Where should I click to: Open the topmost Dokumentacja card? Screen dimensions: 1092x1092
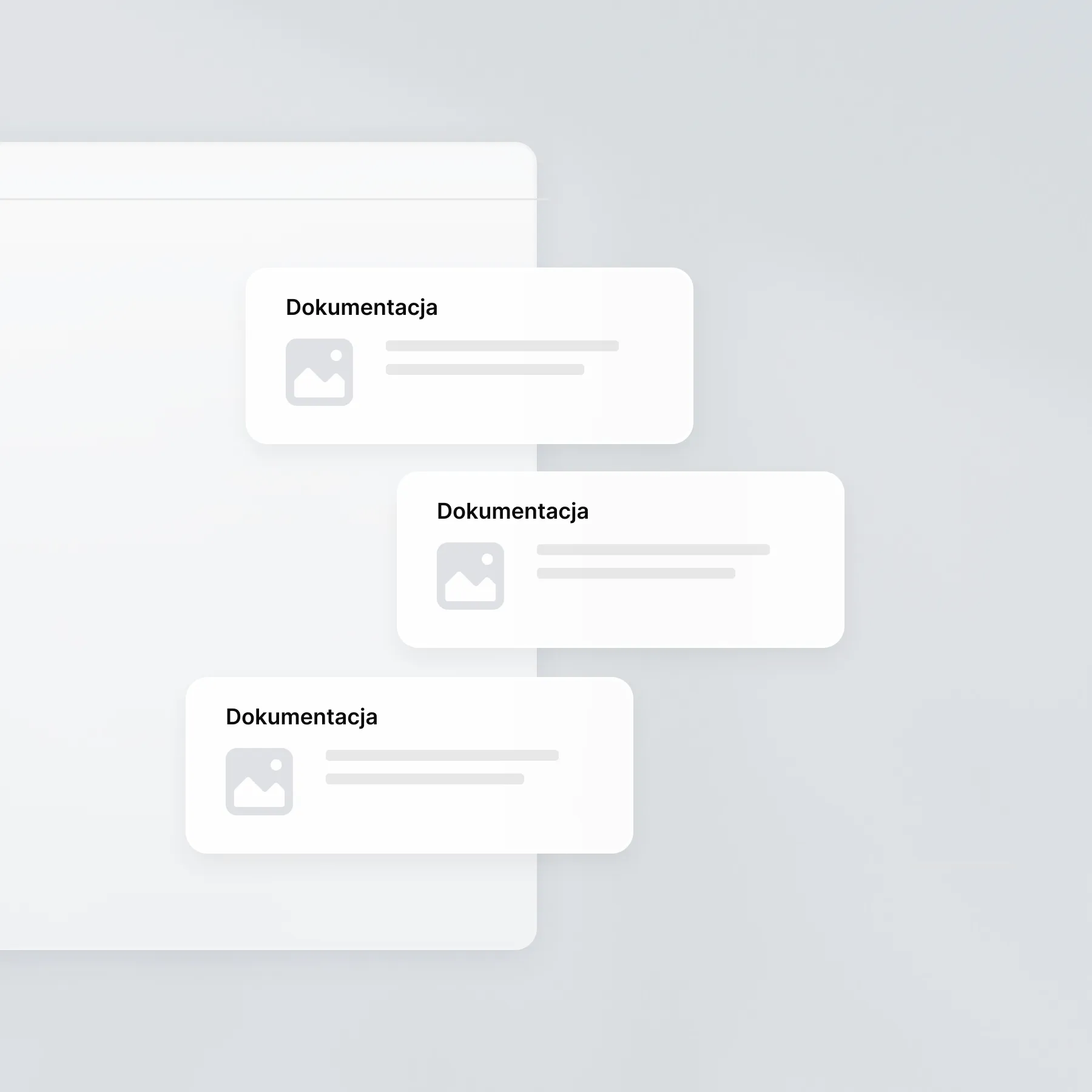point(470,356)
